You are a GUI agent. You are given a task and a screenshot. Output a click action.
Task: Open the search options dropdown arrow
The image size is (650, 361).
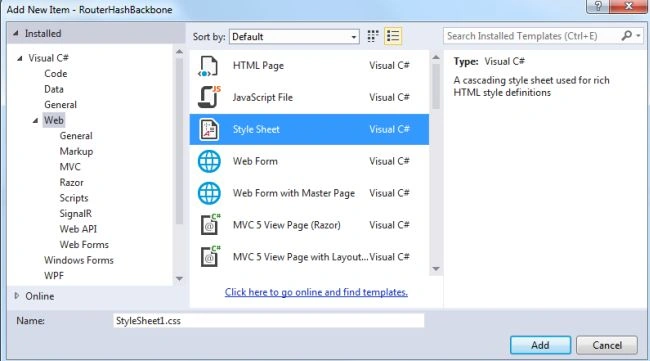(639, 36)
